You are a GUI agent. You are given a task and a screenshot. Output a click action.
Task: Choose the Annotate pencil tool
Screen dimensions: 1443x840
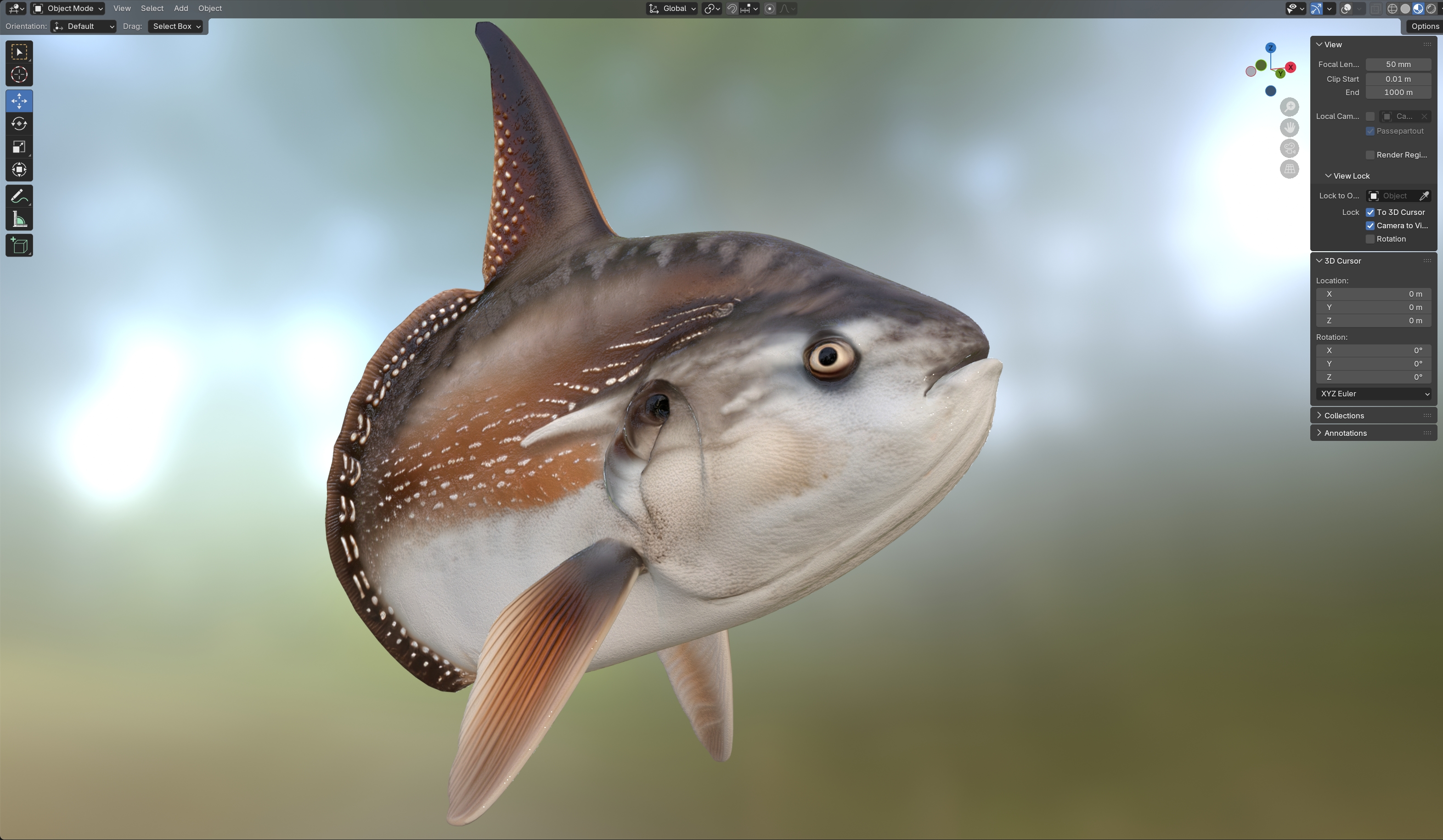(x=19, y=197)
